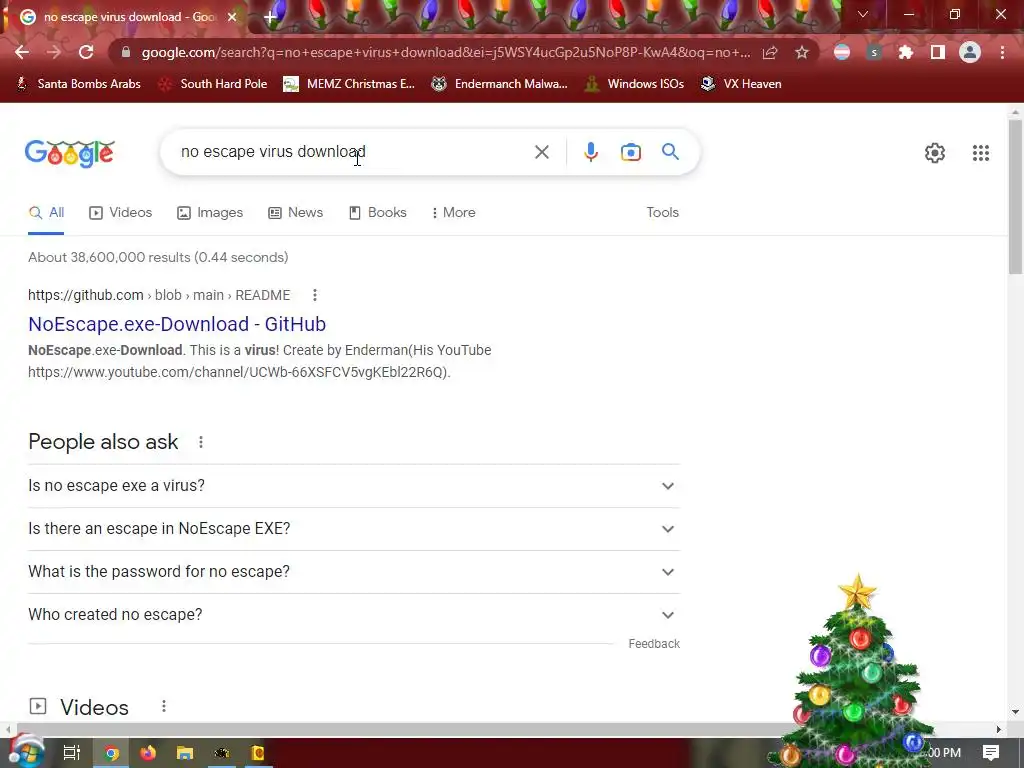Expand 'What is the password for no escape?'

click(354, 572)
